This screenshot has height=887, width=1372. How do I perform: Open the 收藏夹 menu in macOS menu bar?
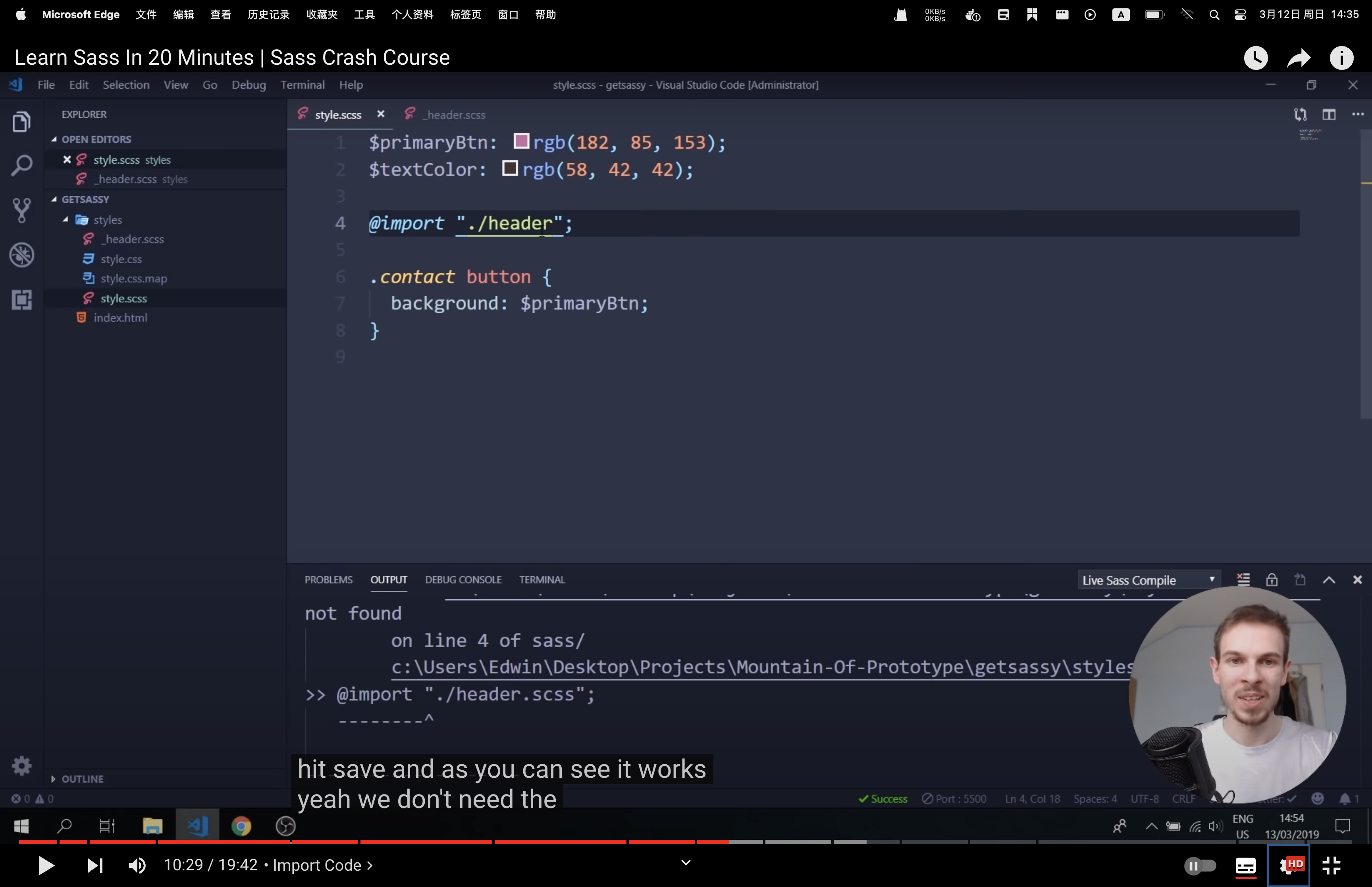click(322, 14)
